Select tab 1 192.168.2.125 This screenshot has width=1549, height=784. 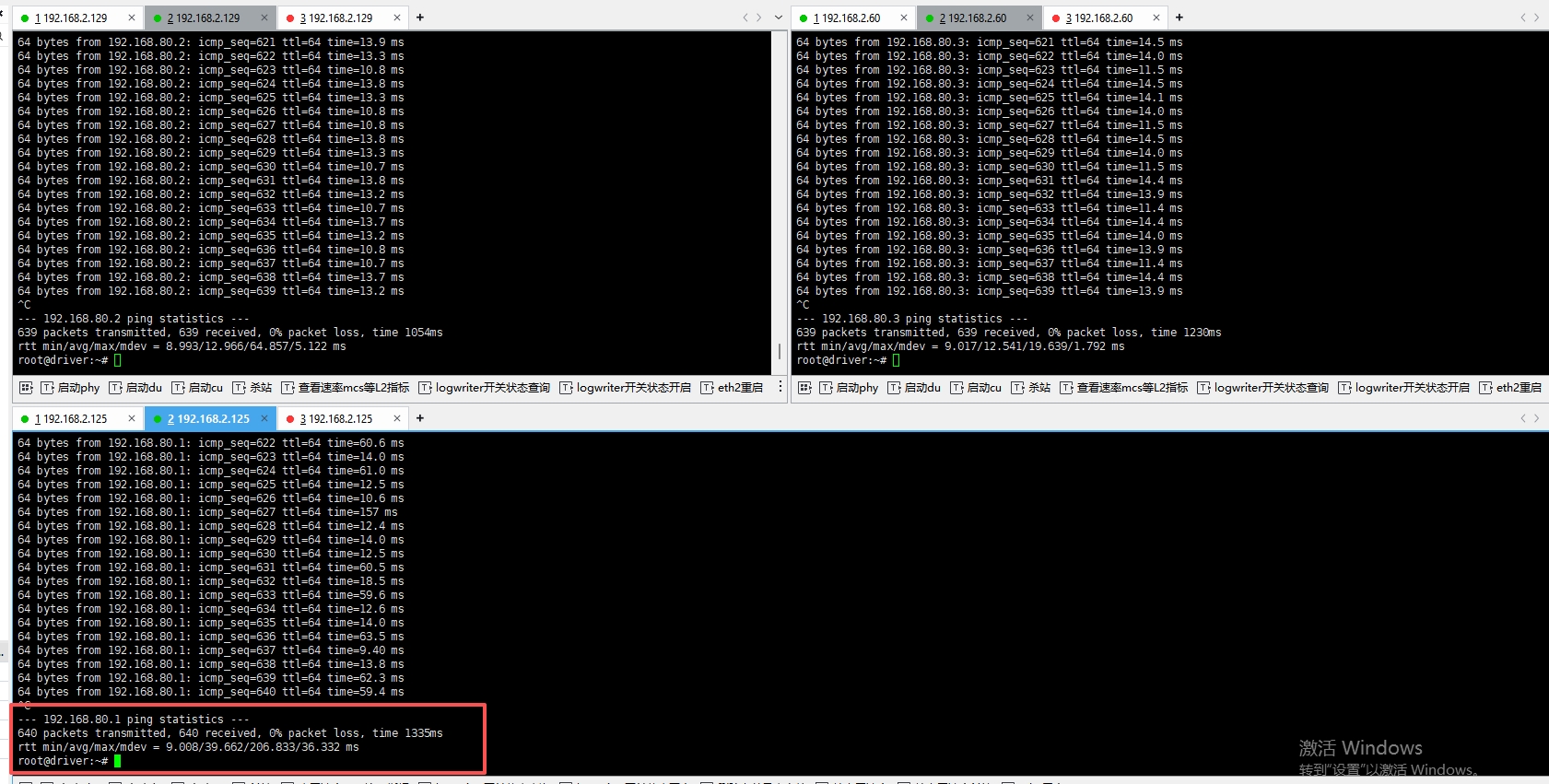71,418
